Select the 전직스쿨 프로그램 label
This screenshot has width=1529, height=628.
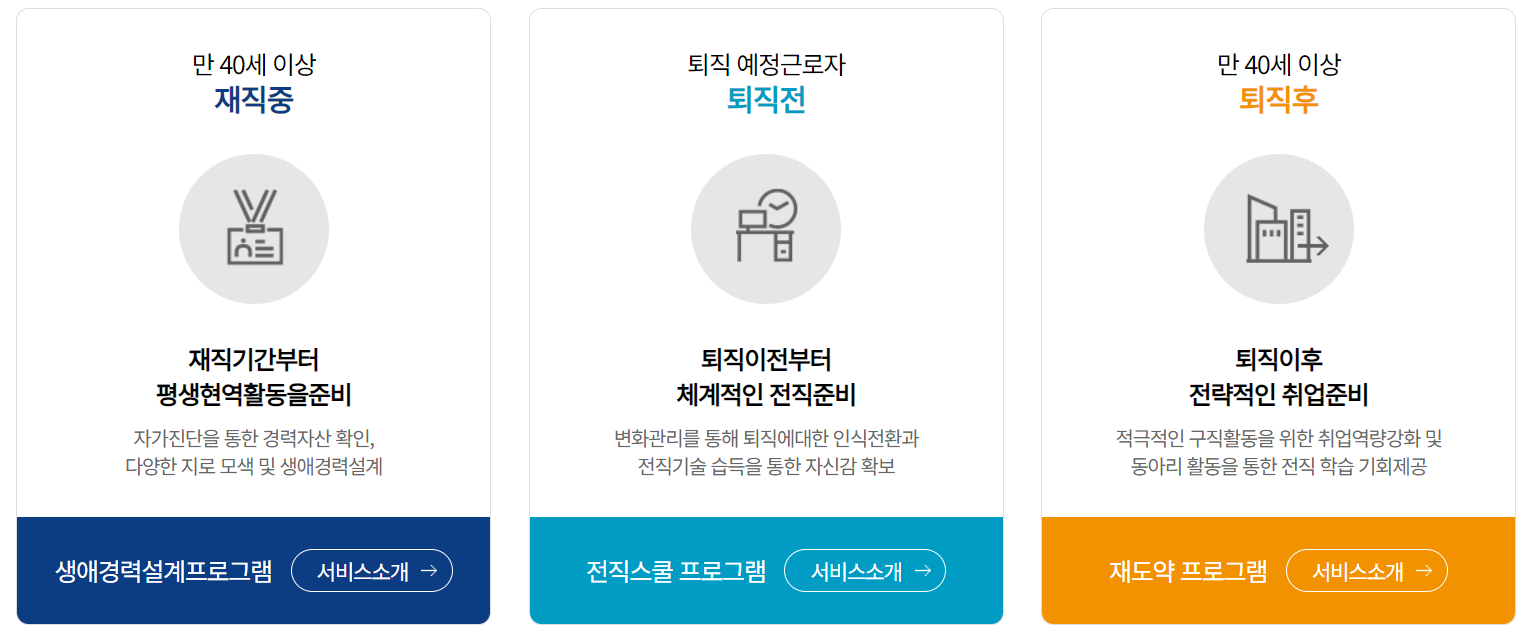click(672, 570)
